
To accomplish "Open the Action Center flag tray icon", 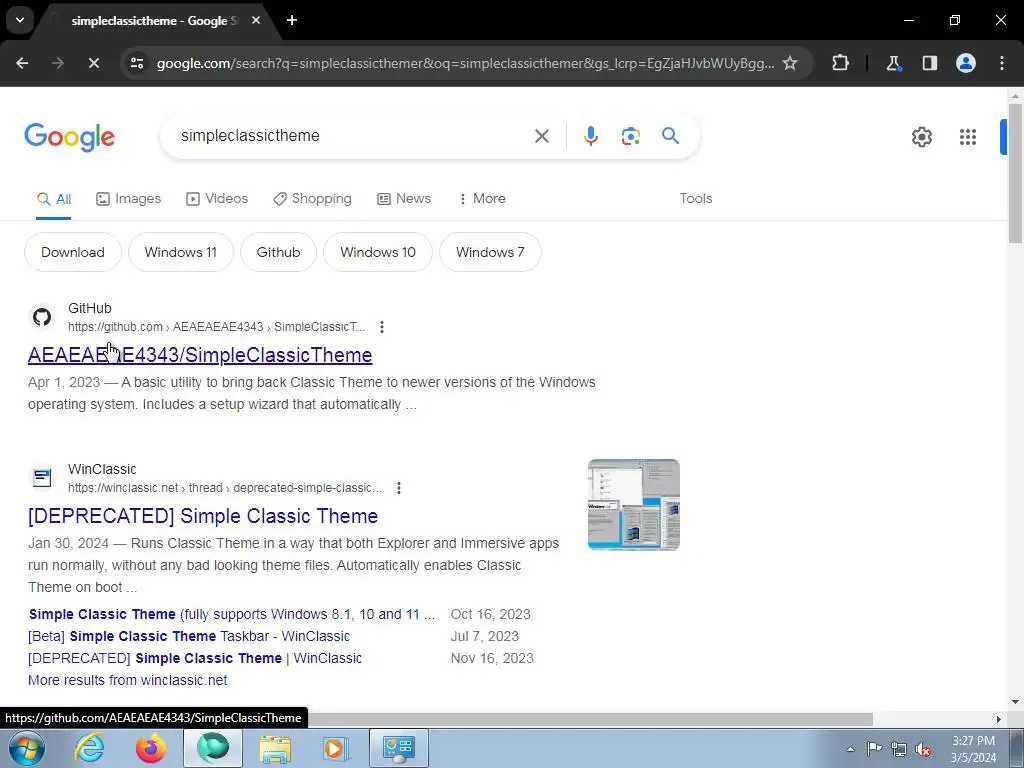I will 874,749.
